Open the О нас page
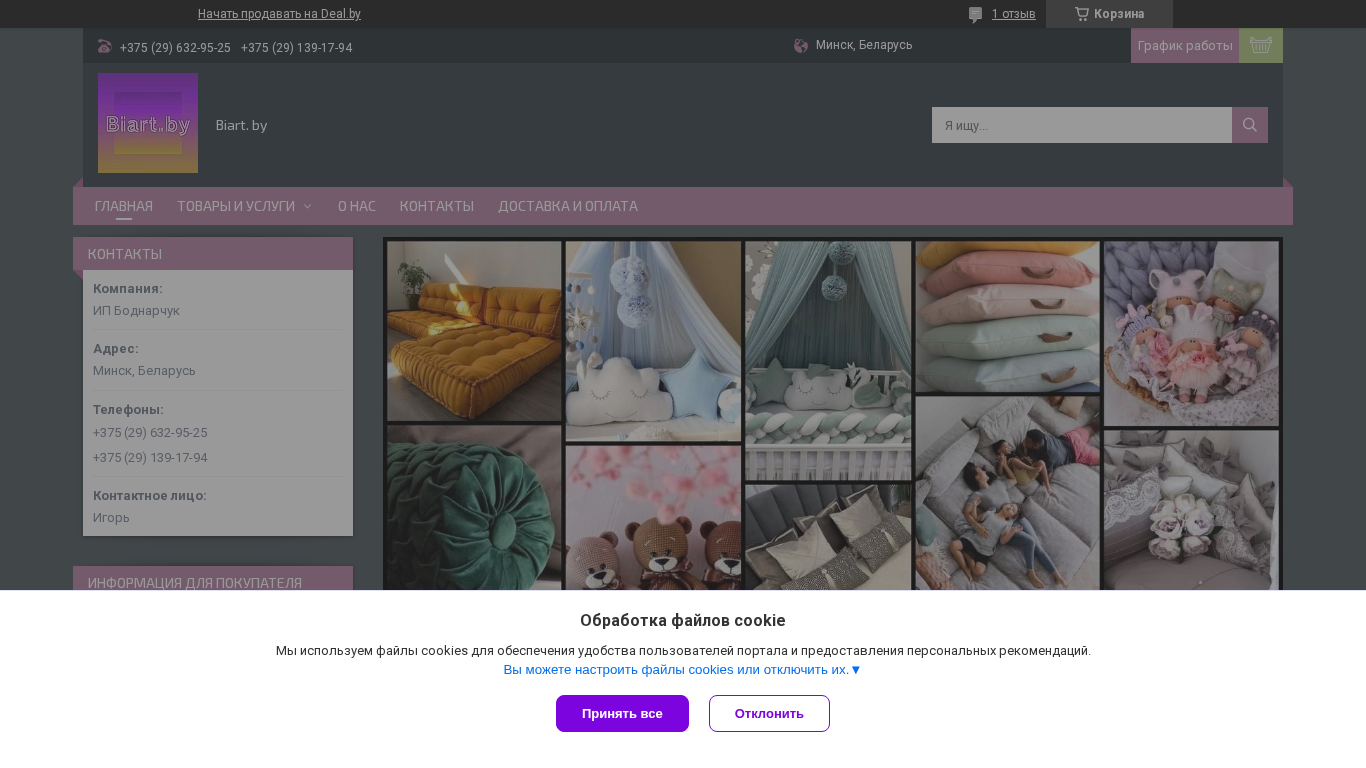The width and height of the screenshot is (1366, 768). click(x=357, y=206)
